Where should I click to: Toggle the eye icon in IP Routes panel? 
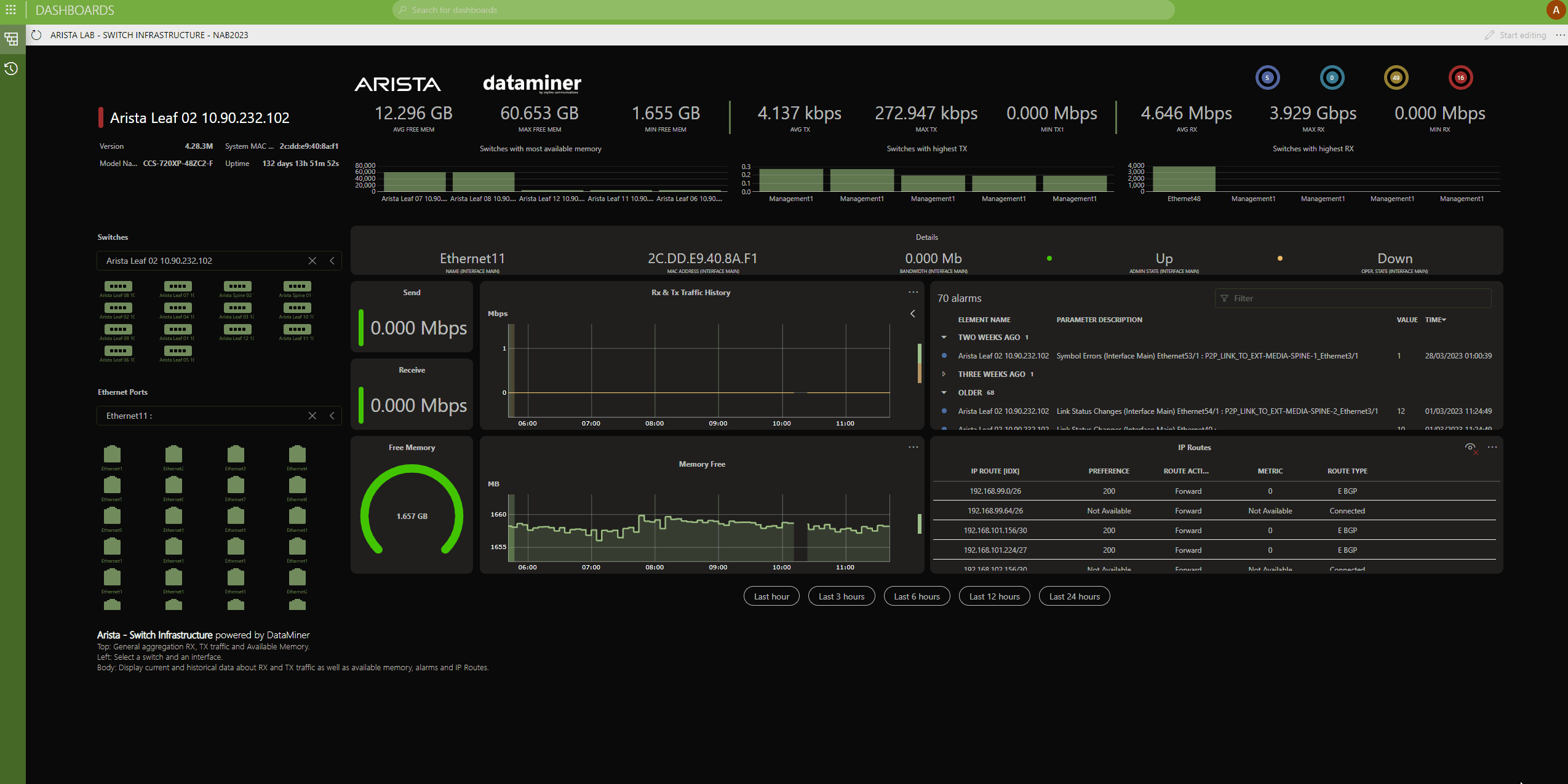coord(1470,447)
